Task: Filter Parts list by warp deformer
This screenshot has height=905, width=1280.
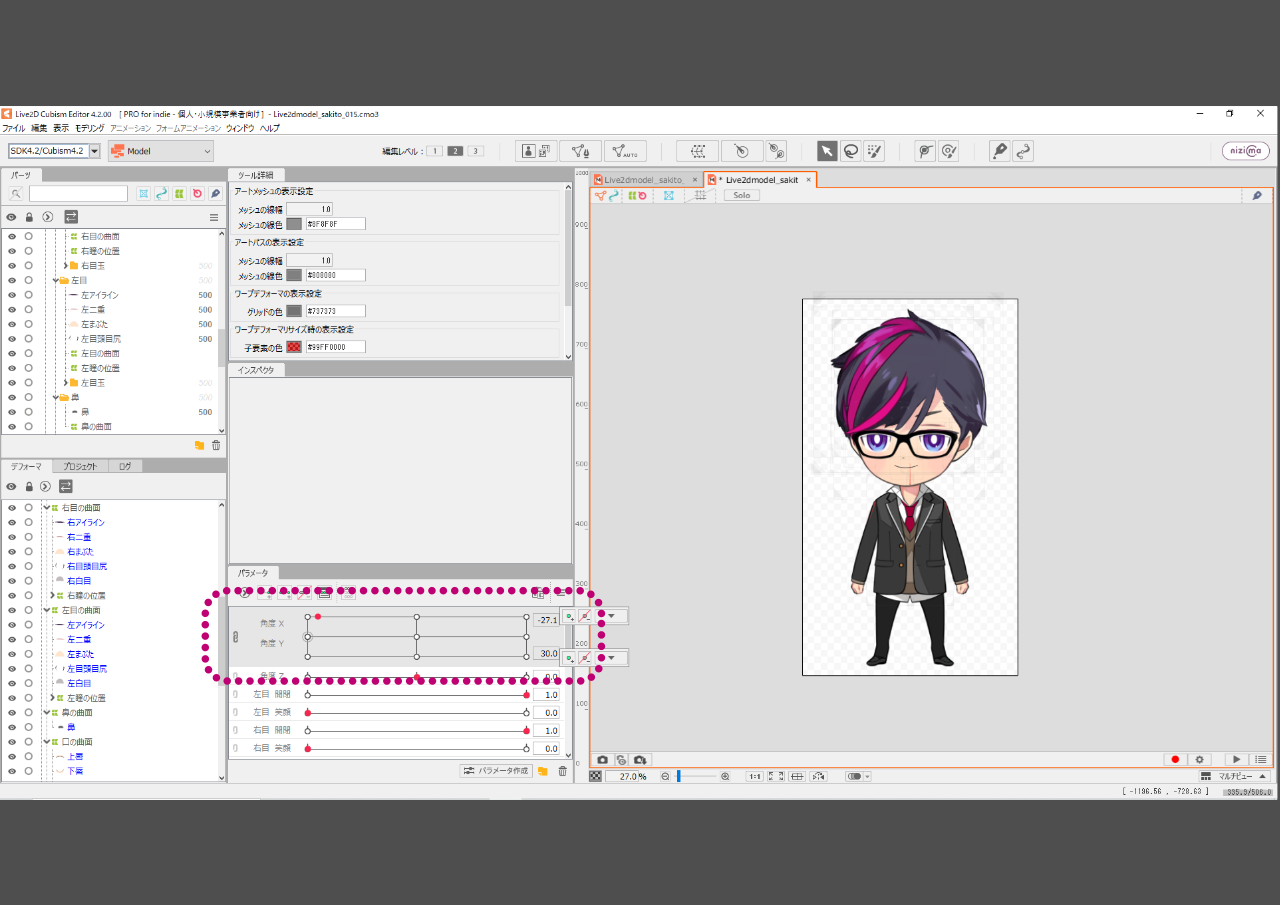Action: pyautogui.click(x=179, y=193)
